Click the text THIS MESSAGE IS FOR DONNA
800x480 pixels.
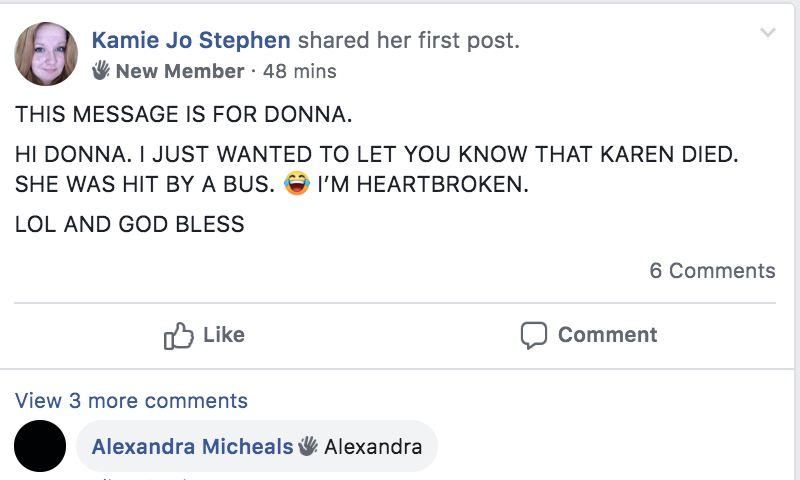tap(184, 114)
